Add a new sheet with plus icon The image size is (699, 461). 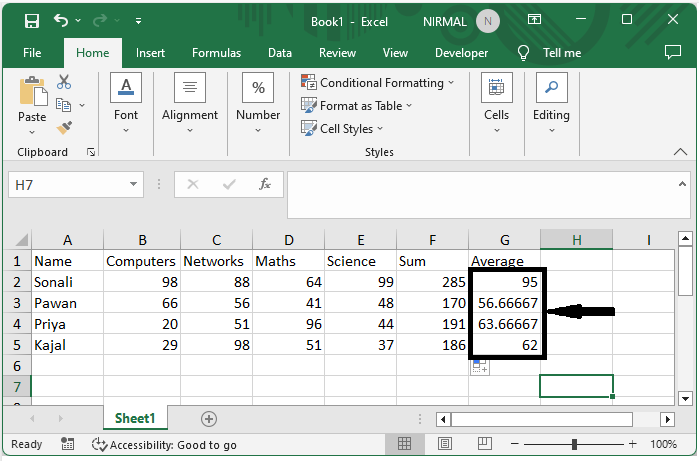[209, 419]
